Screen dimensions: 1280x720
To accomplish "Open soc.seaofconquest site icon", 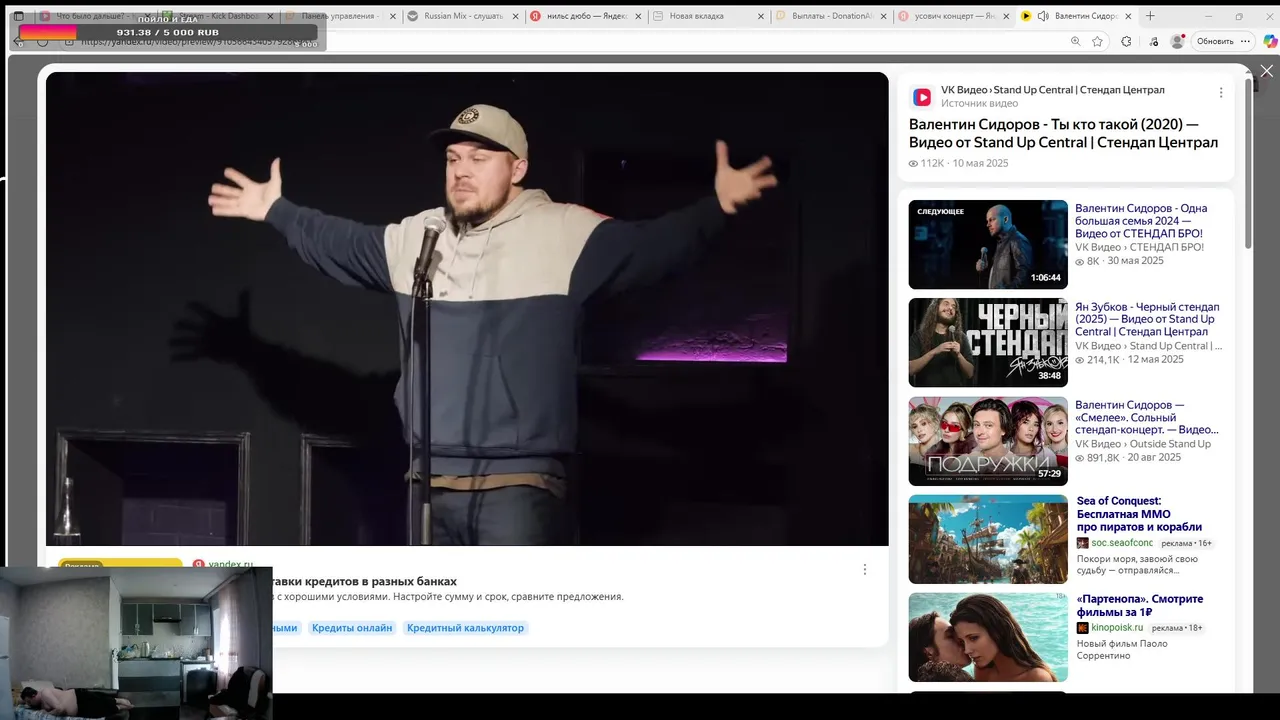I will [x=1082, y=543].
